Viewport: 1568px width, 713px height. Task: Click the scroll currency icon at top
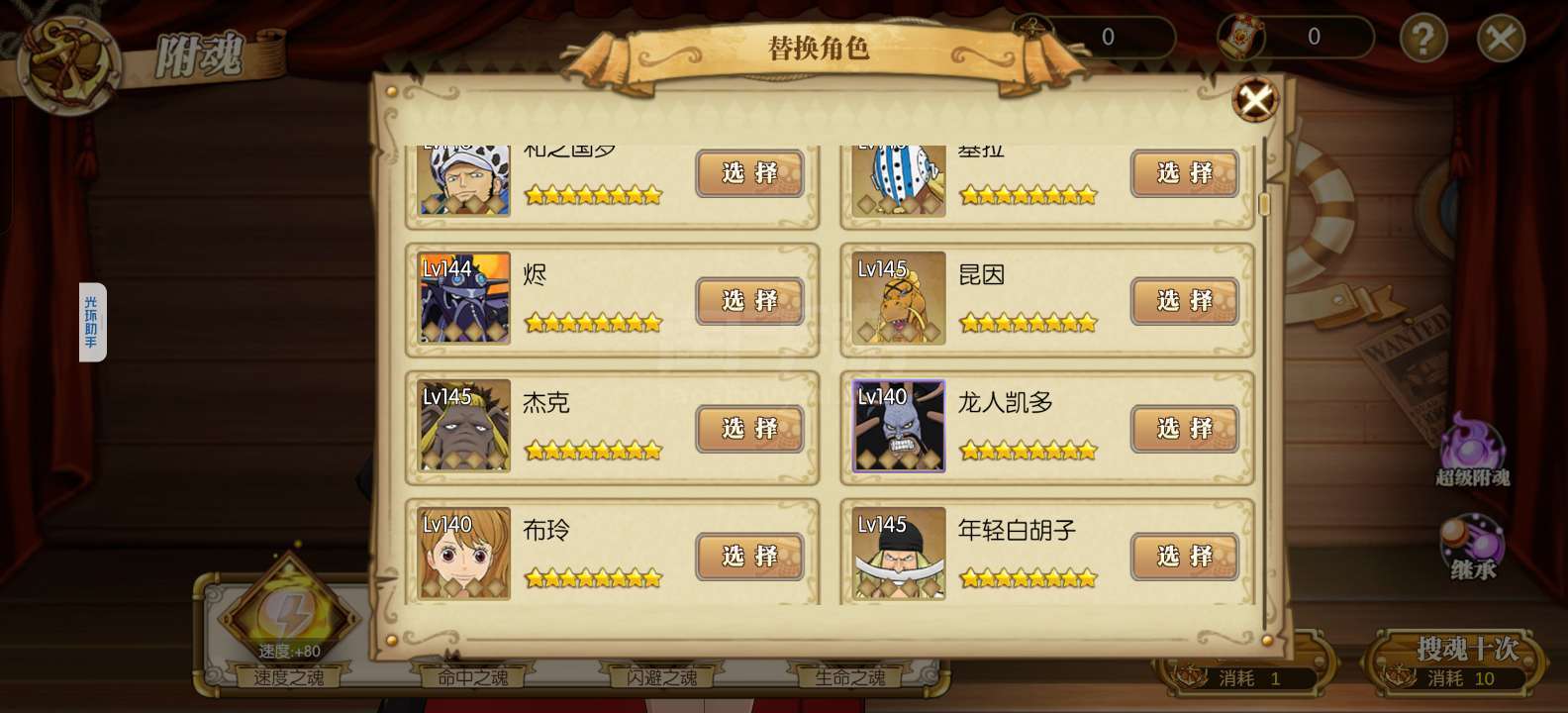coord(1240,38)
